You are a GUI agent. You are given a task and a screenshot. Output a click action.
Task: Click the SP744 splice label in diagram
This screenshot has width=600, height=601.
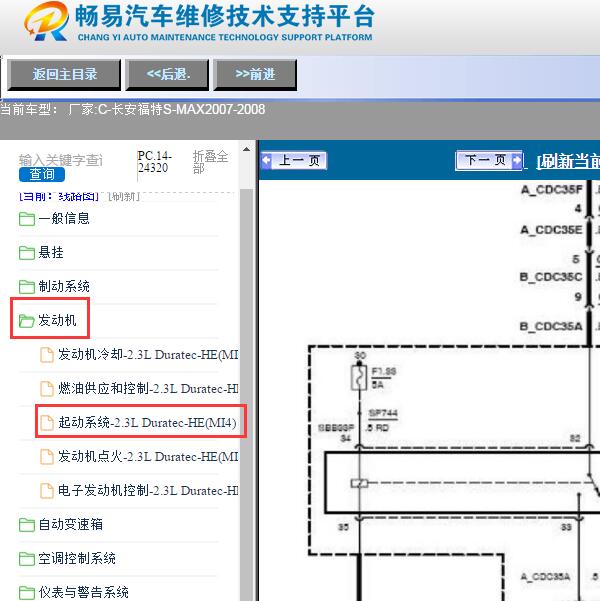(383, 413)
